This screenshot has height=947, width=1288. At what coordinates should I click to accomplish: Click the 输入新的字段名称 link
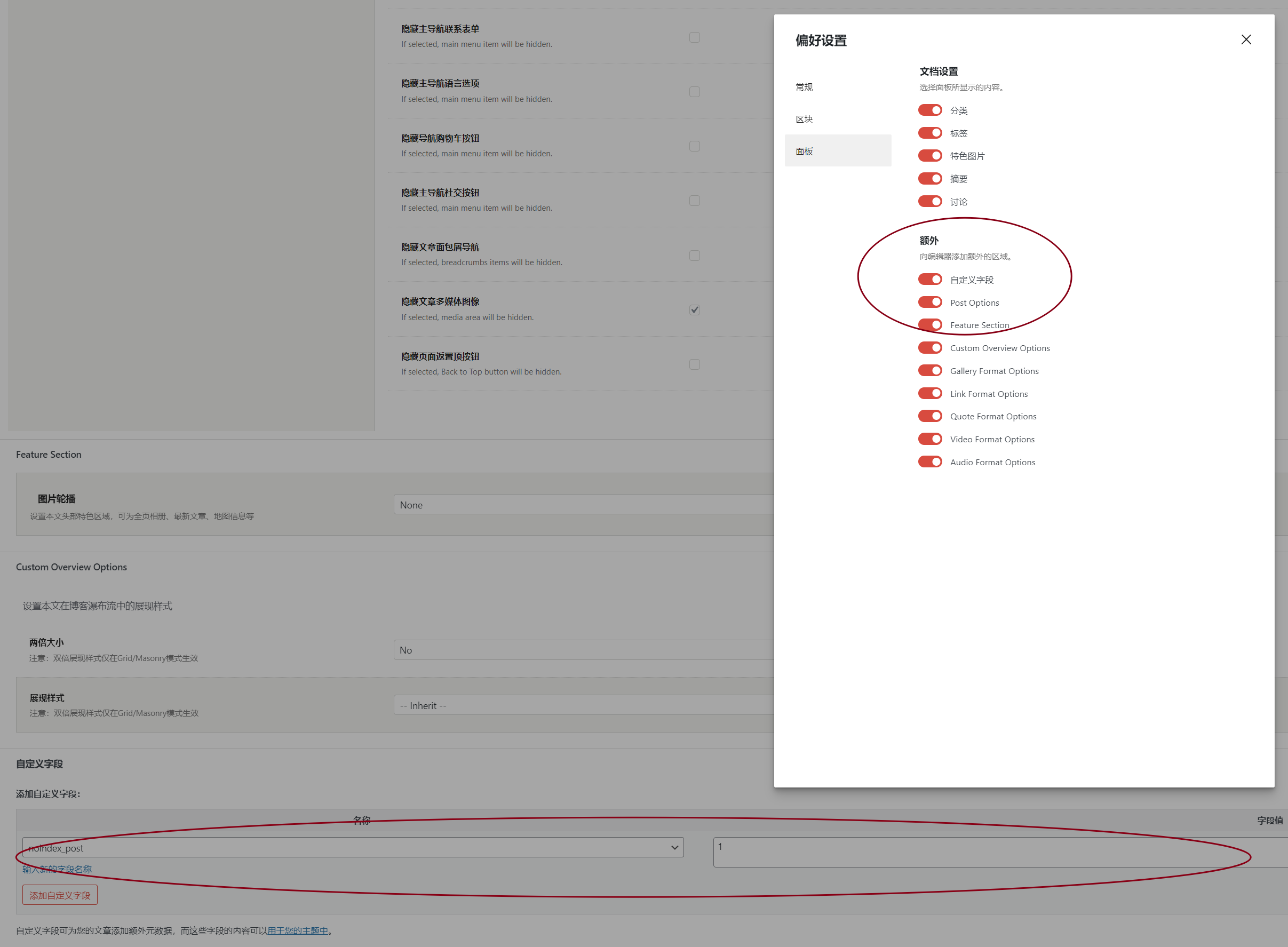pyautogui.click(x=57, y=869)
